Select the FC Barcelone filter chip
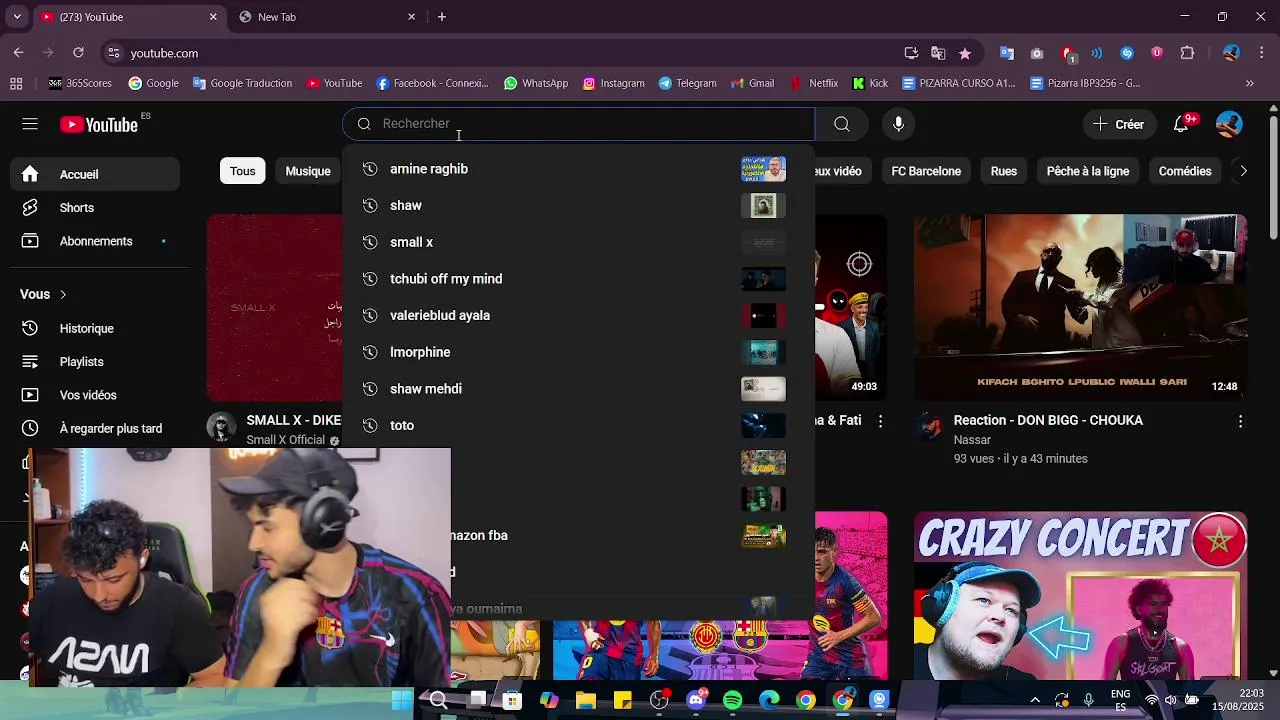 926,171
